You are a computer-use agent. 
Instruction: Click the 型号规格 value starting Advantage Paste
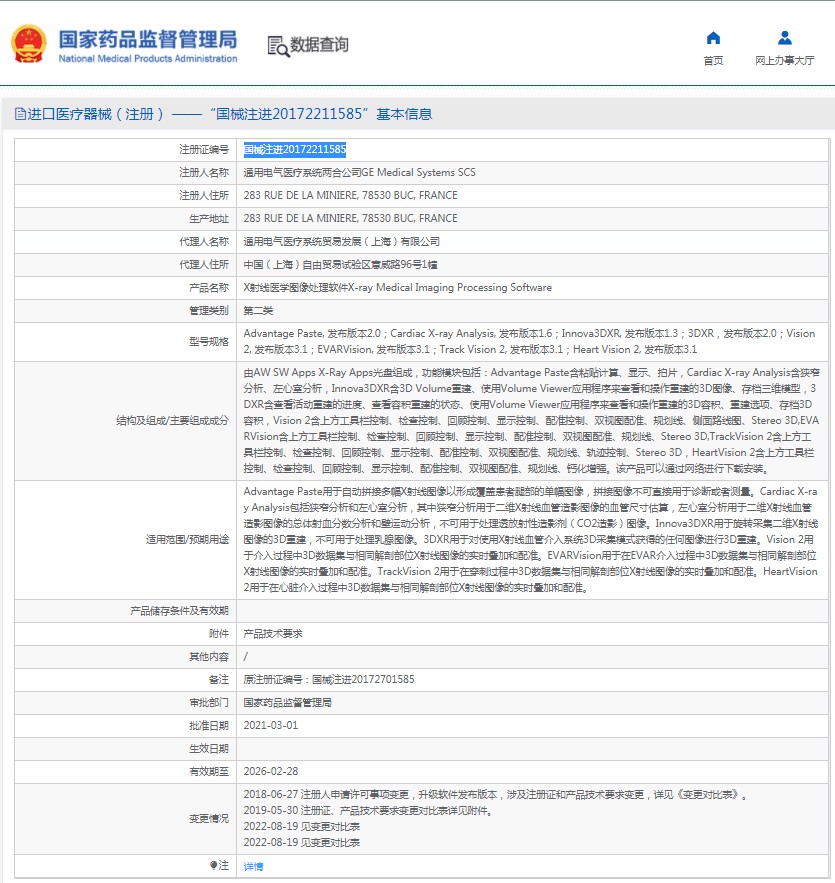click(x=529, y=341)
